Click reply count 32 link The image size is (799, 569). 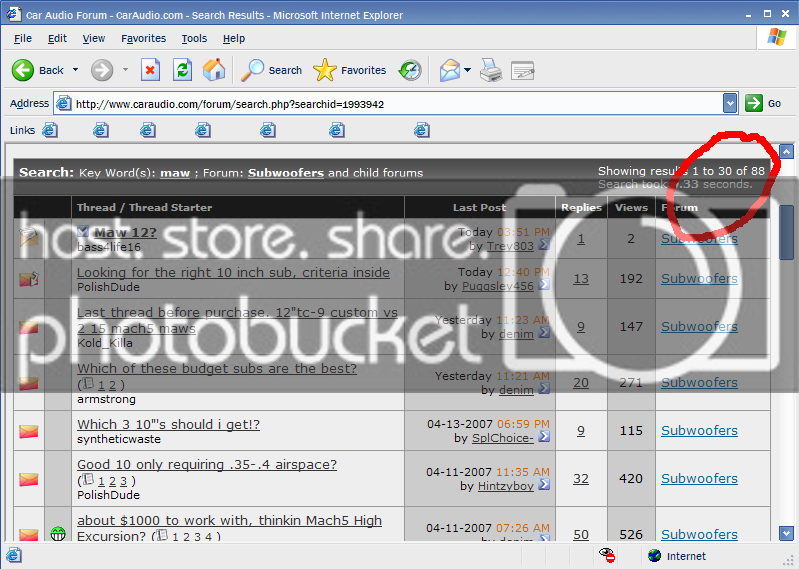click(581, 479)
